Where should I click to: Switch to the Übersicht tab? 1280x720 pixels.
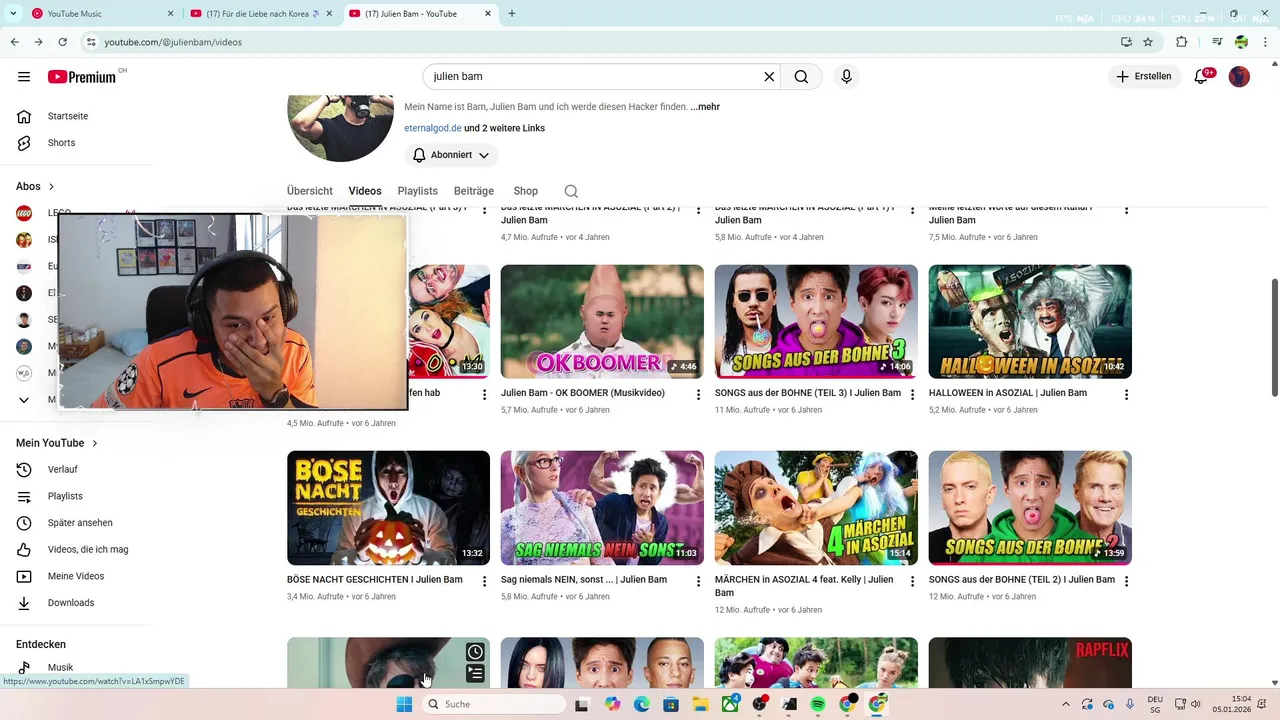pos(310,191)
